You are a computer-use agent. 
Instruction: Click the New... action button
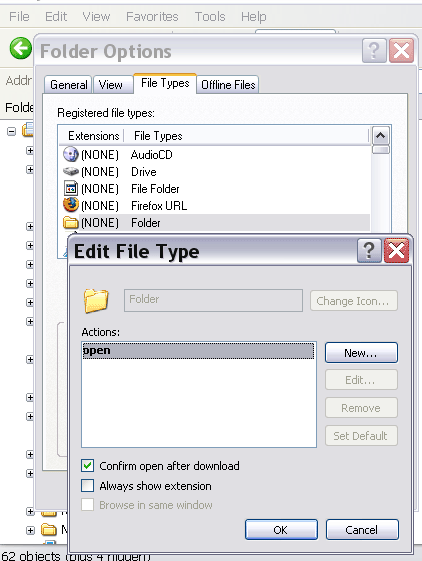(361, 353)
